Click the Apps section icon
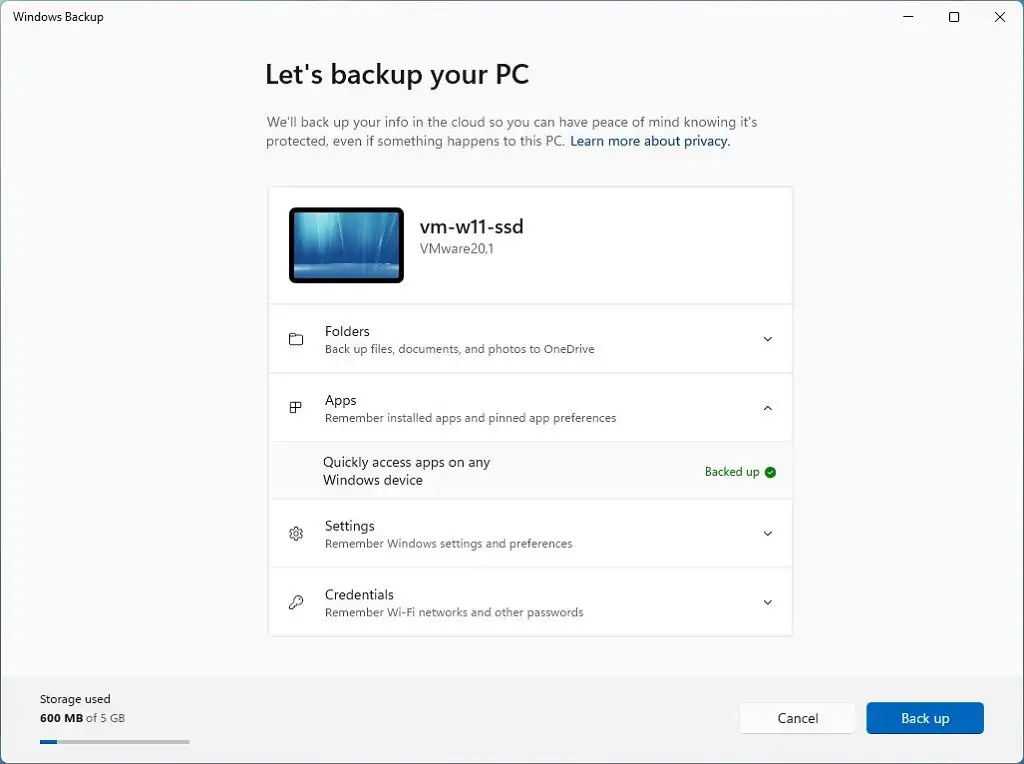Screen dimensions: 1024x764 [296, 407]
